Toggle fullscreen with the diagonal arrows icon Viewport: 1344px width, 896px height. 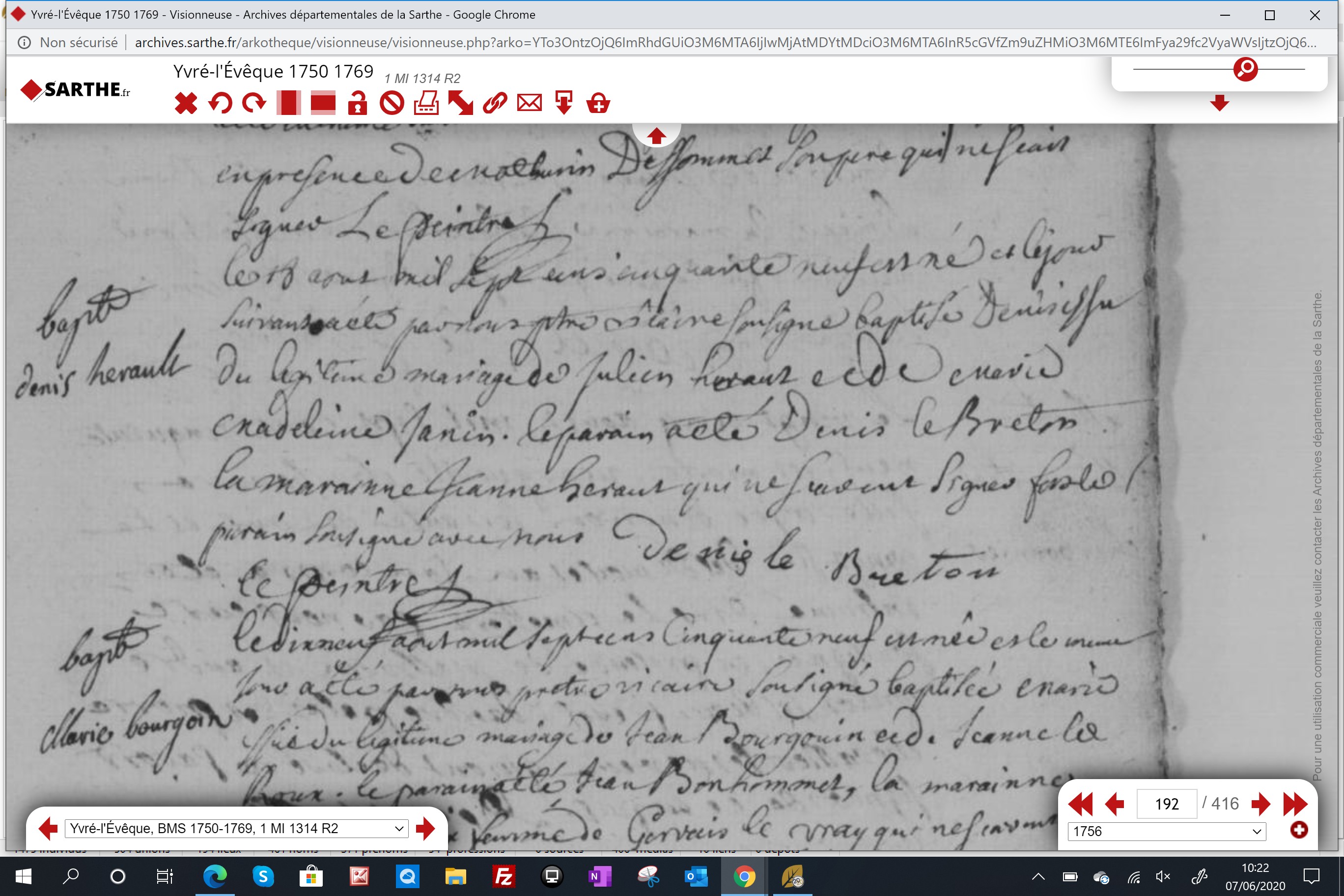(x=461, y=104)
